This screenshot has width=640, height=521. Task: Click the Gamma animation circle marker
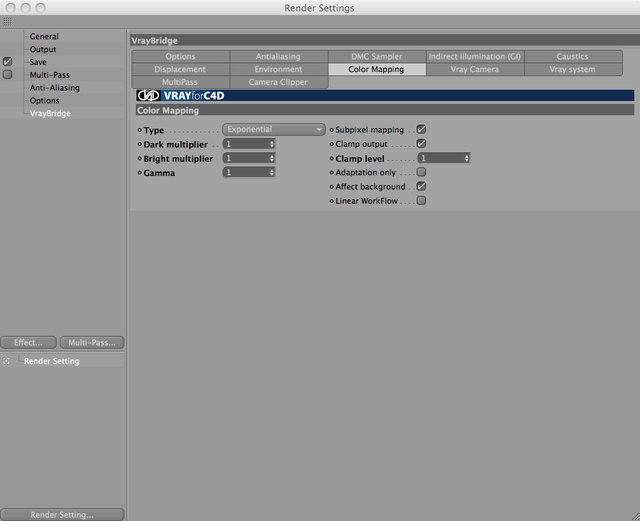140,173
